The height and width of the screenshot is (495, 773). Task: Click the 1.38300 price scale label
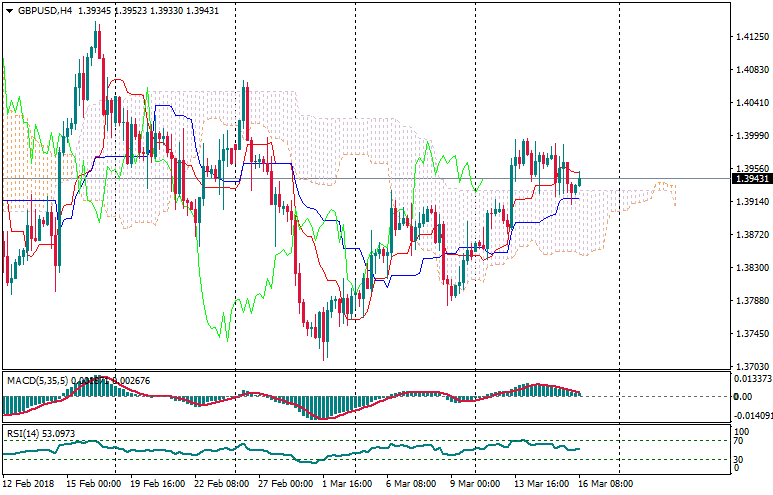tap(750, 268)
